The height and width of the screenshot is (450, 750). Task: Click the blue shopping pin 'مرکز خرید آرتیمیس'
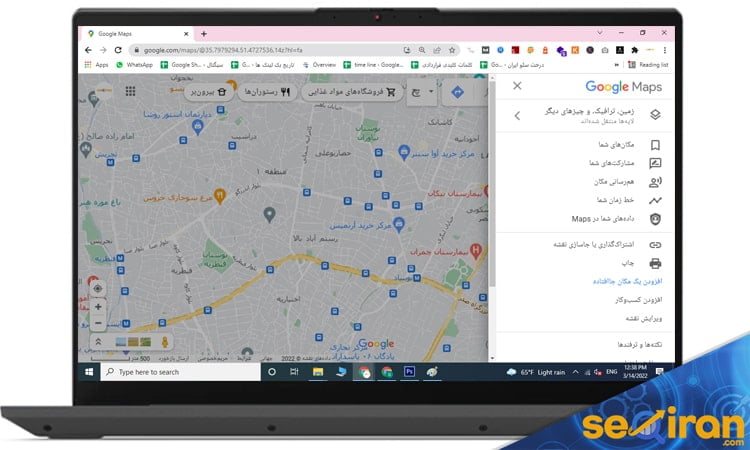tap(398, 224)
